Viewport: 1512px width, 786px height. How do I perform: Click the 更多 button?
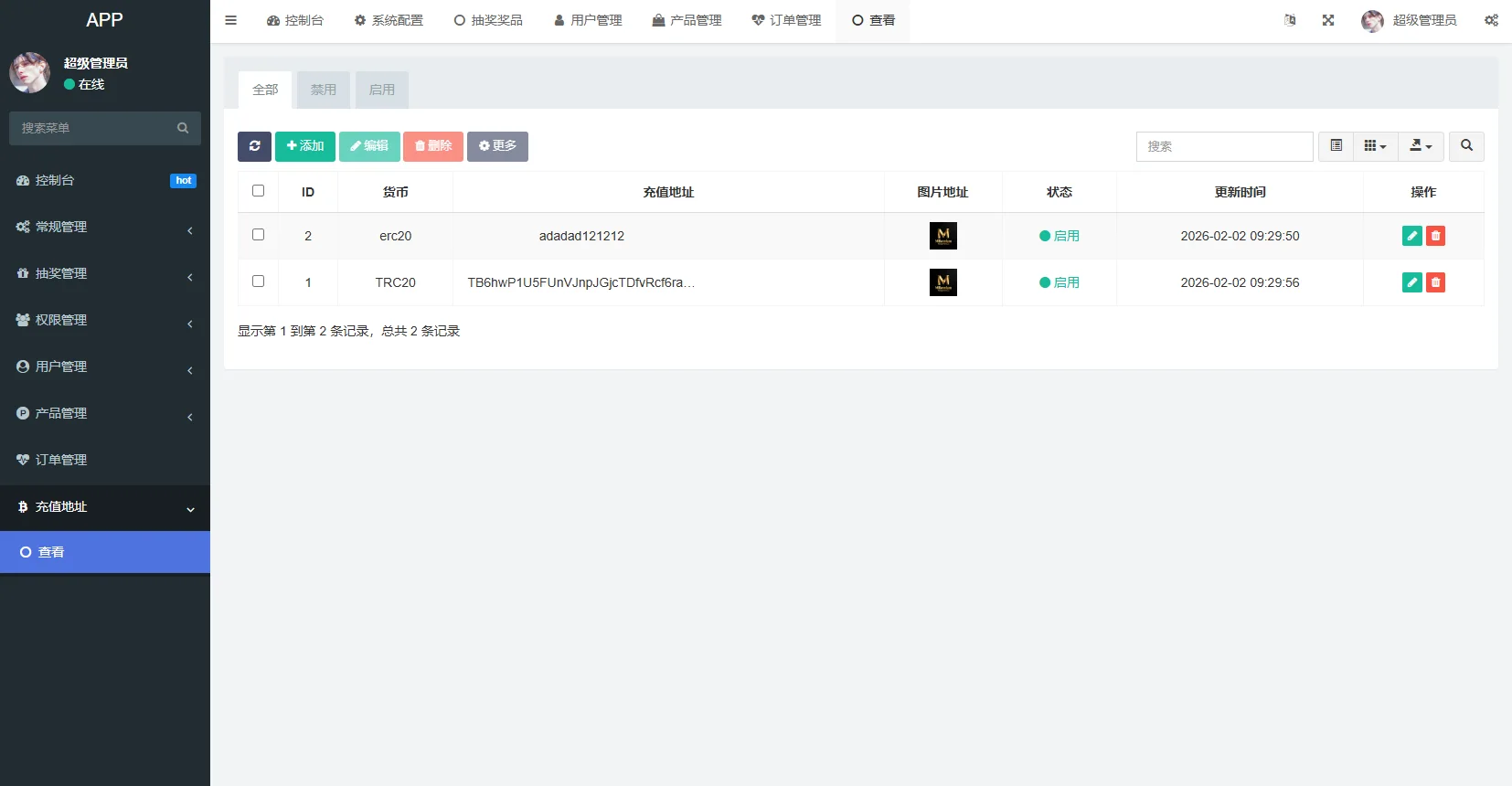(x=497, y=146)
